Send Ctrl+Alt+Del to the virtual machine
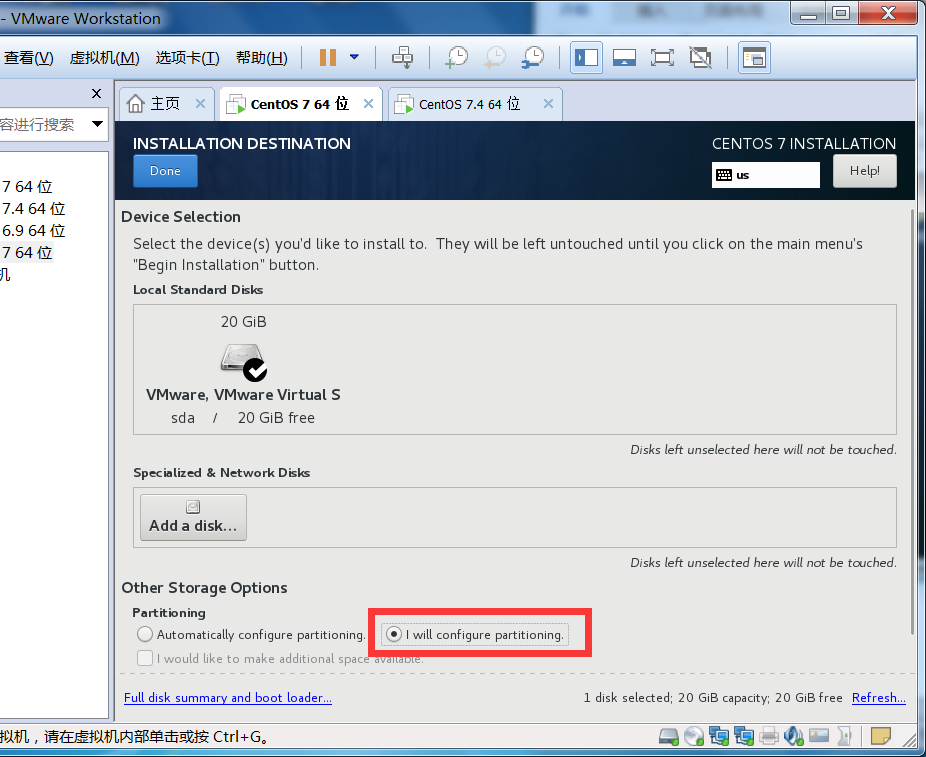The image size is (926, 757). click(x=403, y=57)
